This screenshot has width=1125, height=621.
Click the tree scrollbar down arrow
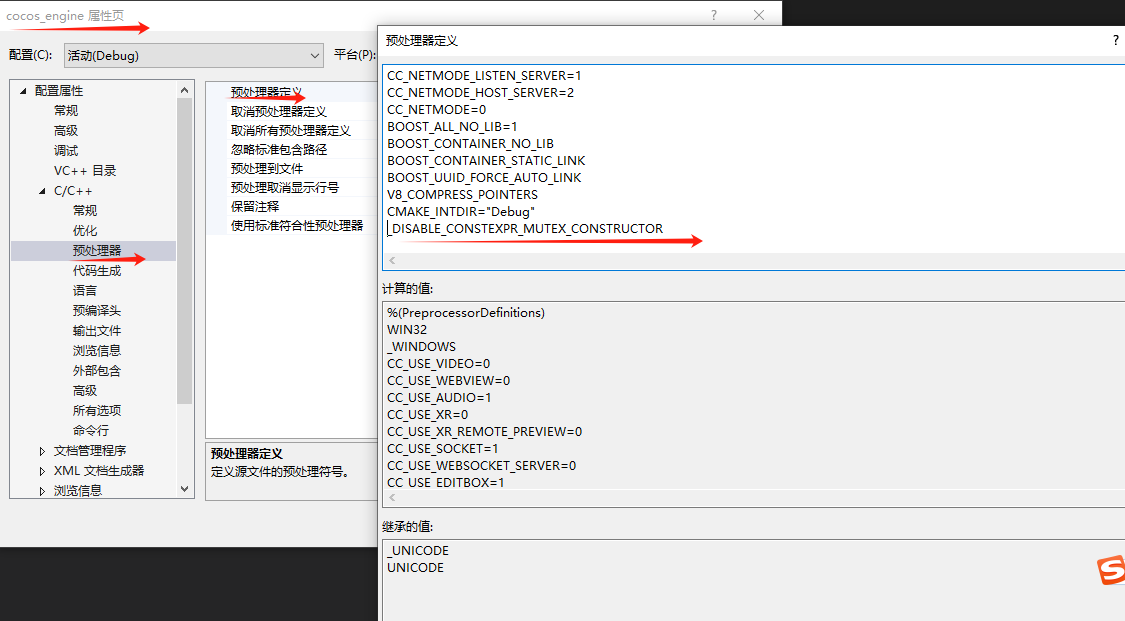click(x=184, y=489)
